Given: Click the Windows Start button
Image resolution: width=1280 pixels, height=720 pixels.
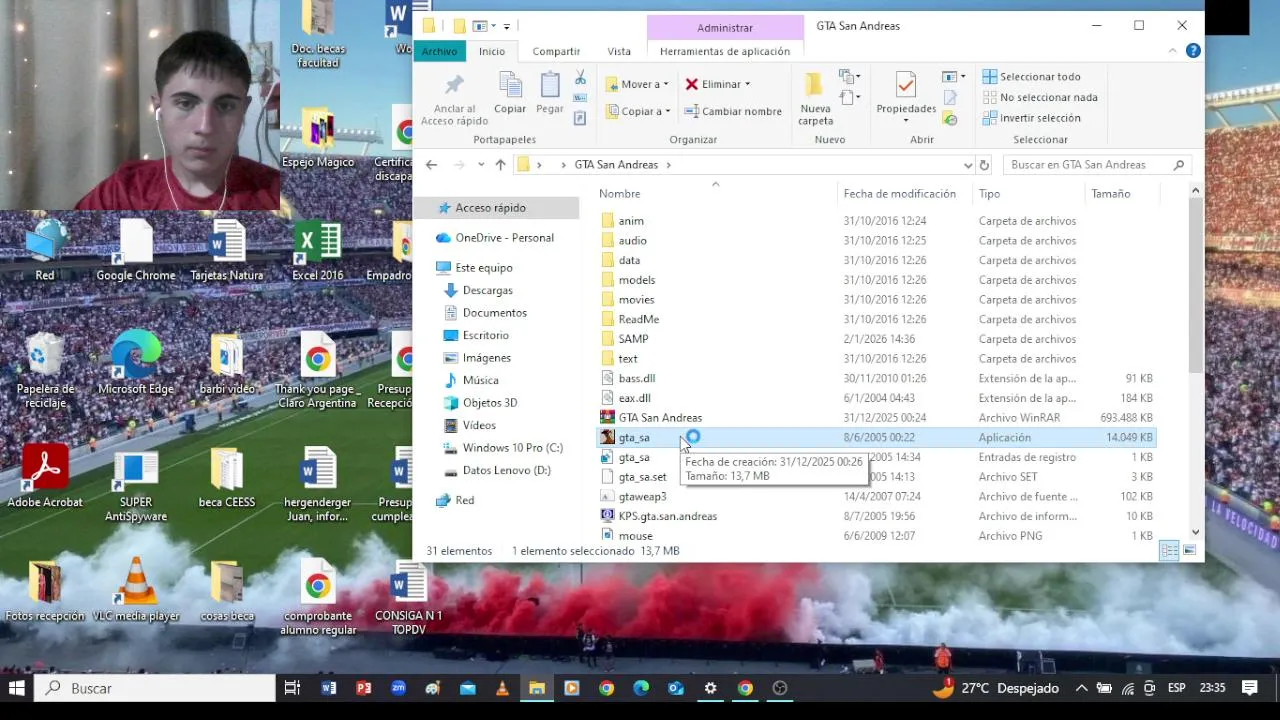Looking at the screenshot, I should pos(17,688).
